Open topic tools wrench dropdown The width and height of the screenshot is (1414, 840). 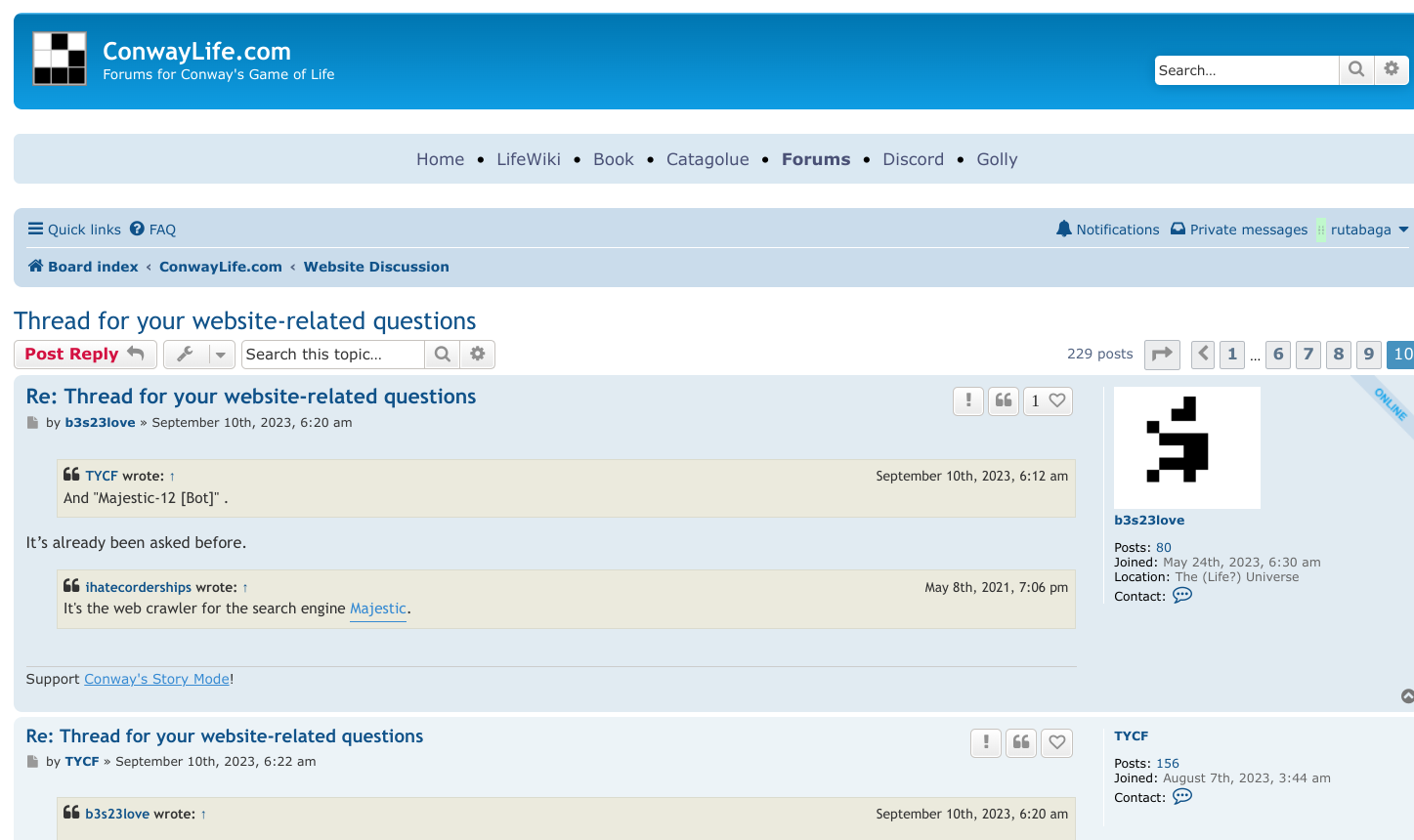click(x=198, y=355)
